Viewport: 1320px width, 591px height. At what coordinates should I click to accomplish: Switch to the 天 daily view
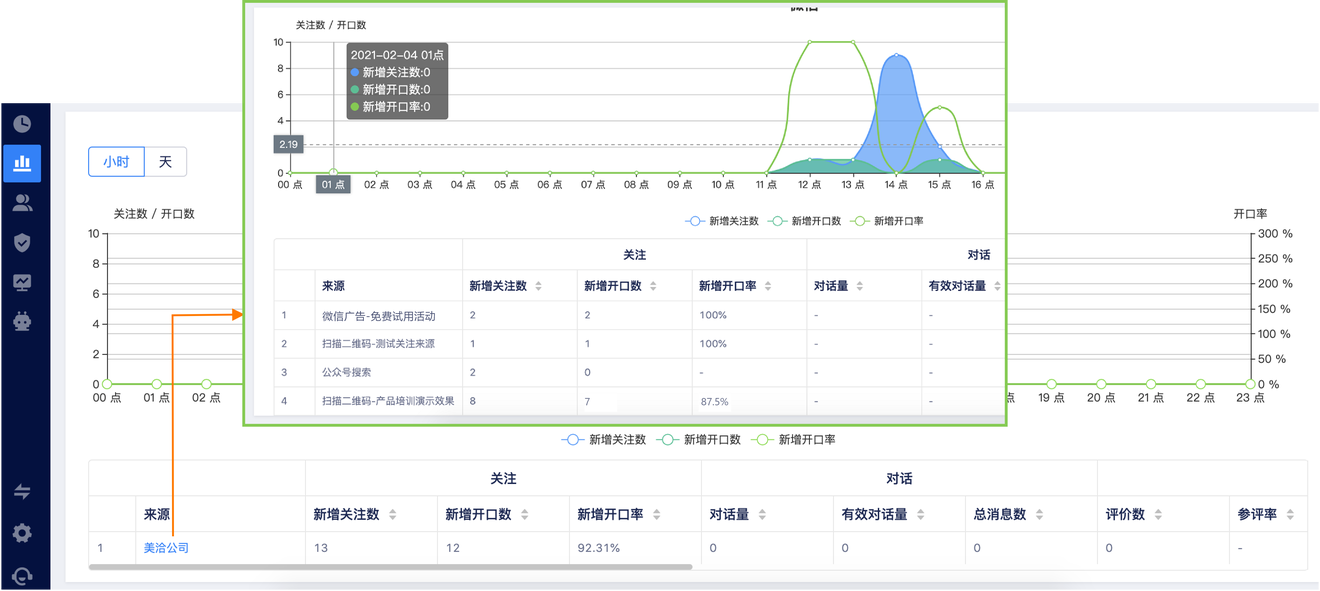tap(166, 161)
